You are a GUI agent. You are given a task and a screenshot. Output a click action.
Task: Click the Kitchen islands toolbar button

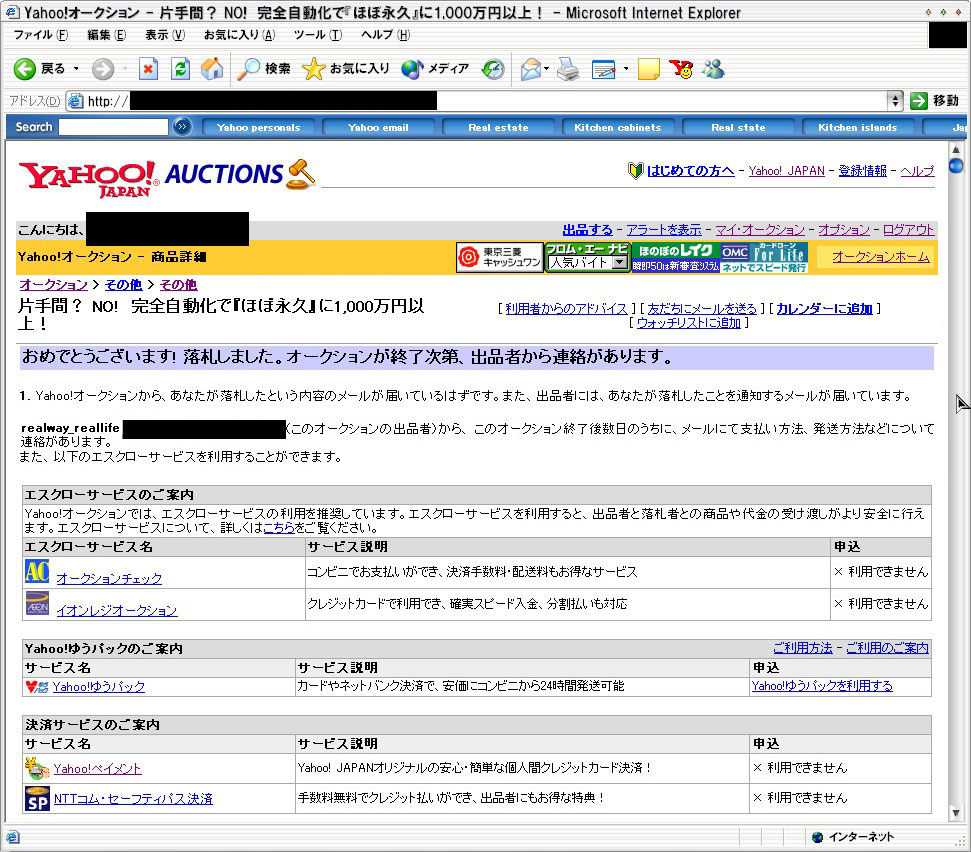858,127
